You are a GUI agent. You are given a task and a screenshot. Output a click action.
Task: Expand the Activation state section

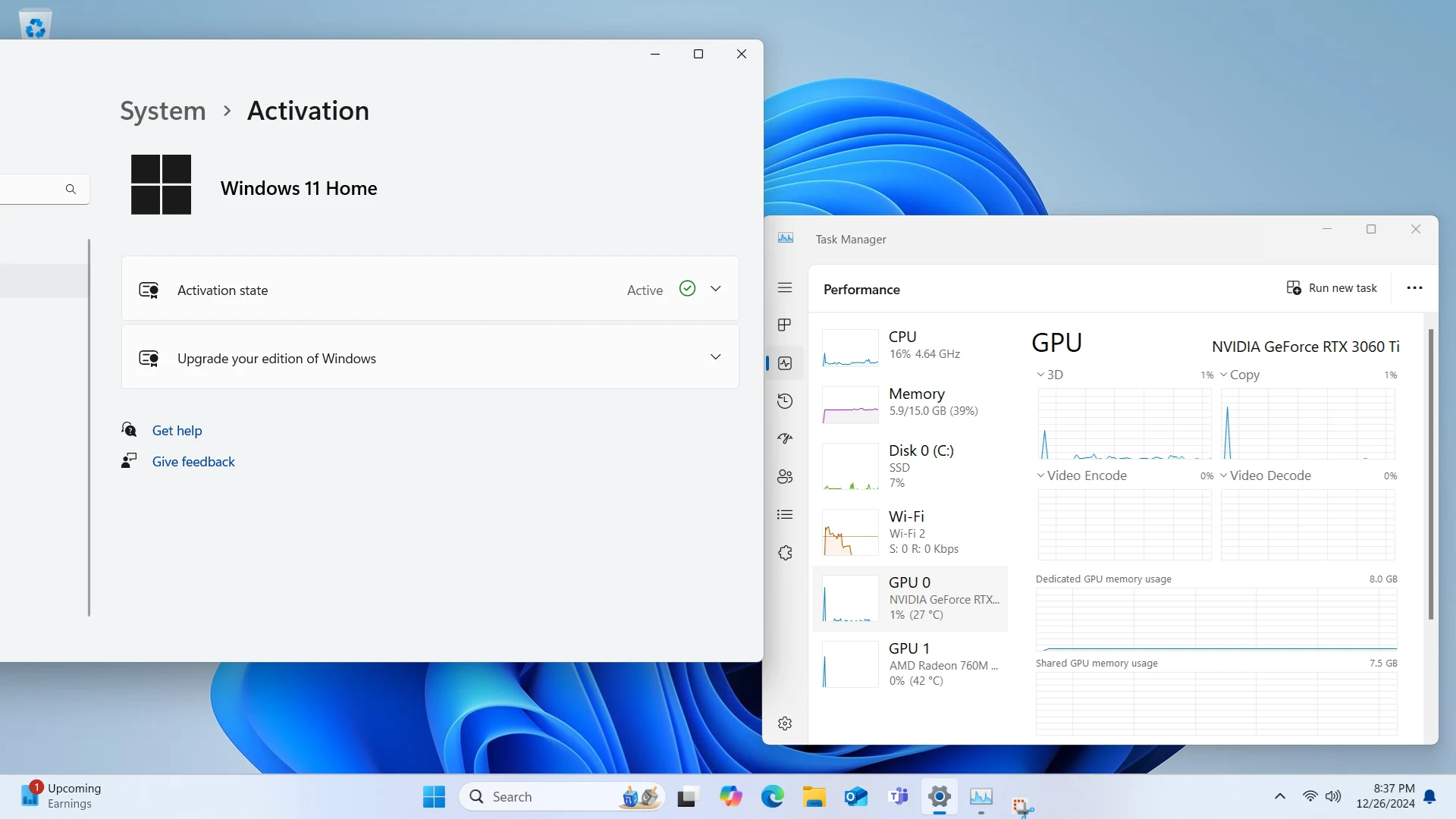click(715, 289)
